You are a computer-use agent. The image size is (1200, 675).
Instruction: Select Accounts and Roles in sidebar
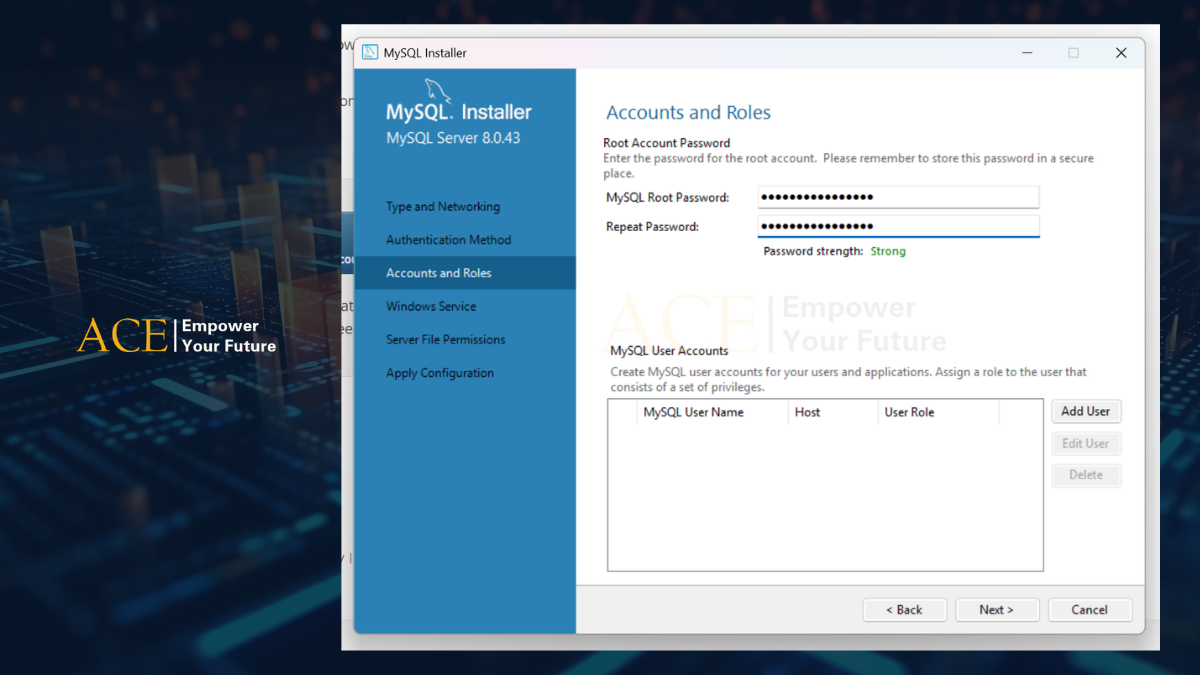(439, 273)
